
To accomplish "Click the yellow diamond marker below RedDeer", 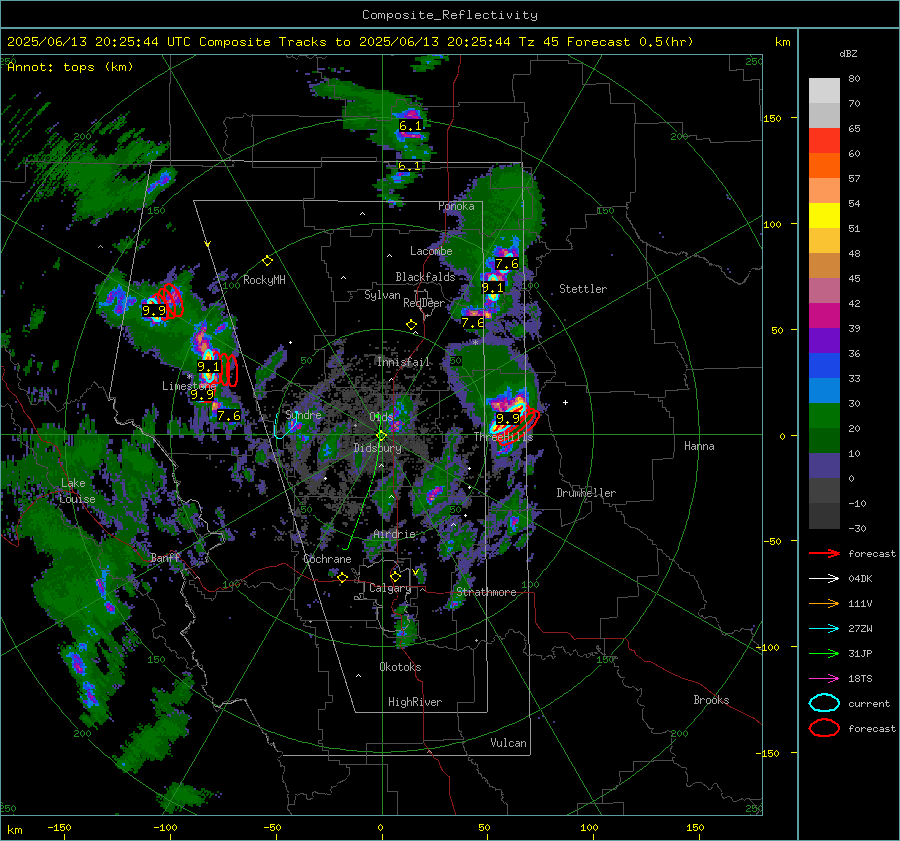I will 411,325.
